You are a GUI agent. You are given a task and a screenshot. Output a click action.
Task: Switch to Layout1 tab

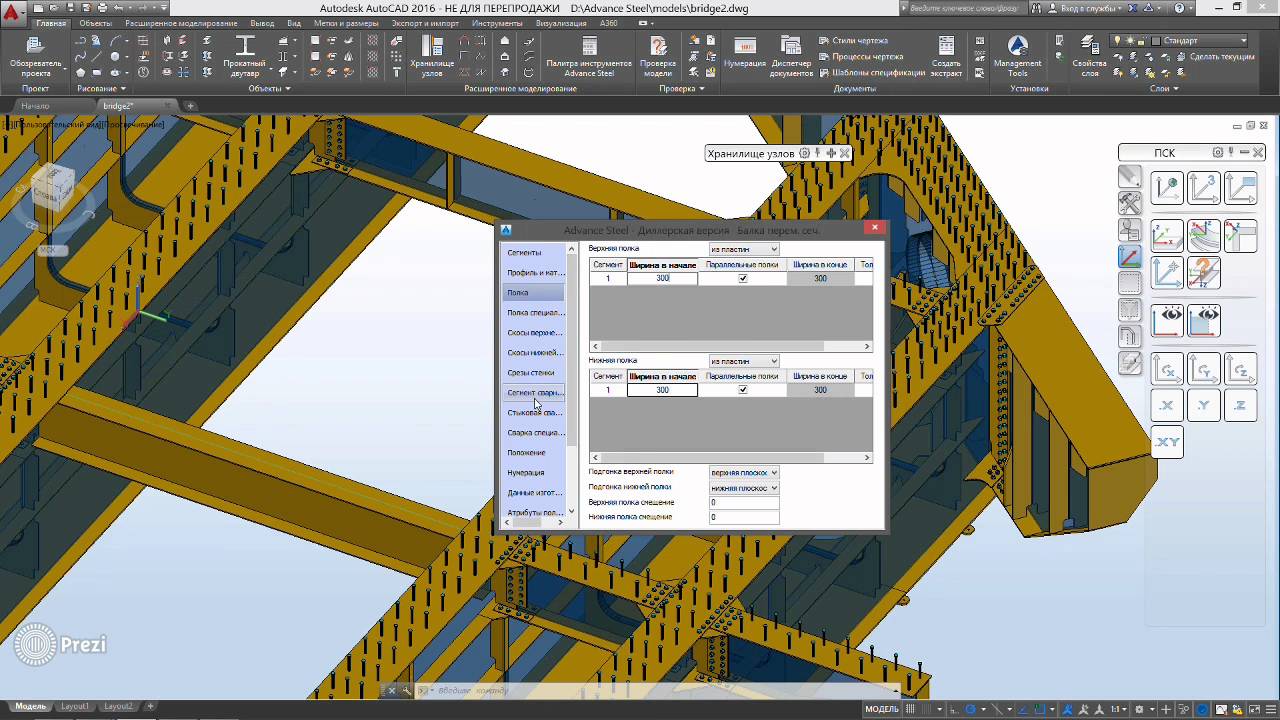coord(75,706)
